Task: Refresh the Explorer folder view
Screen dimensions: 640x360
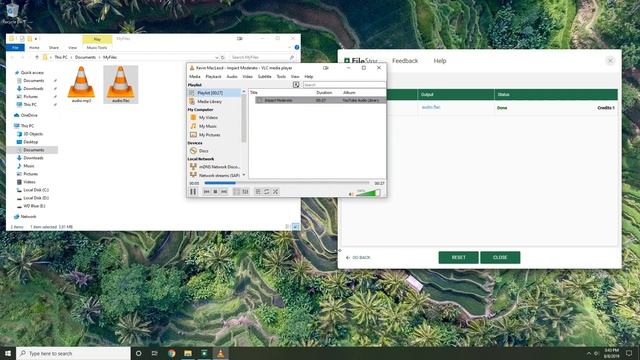Action: tap(223, 58)
